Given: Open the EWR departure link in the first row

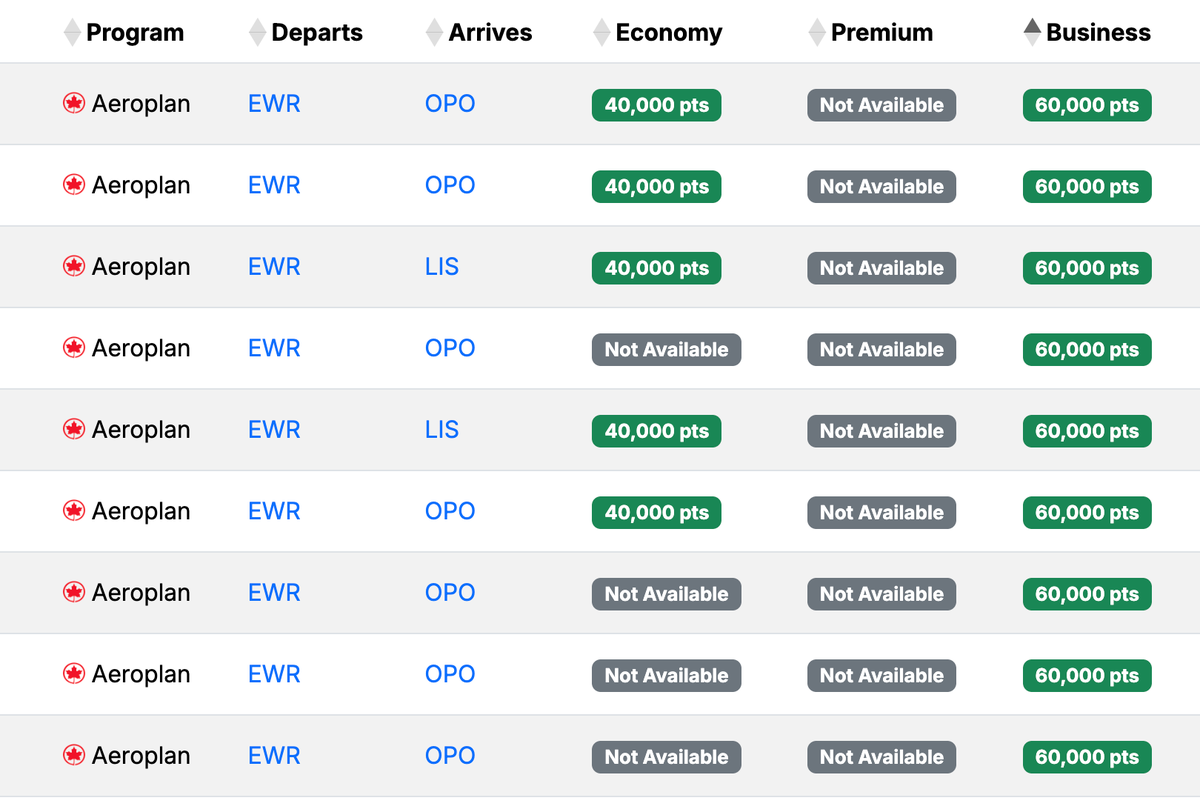Looking at the screenshot, I should (273, 103).
